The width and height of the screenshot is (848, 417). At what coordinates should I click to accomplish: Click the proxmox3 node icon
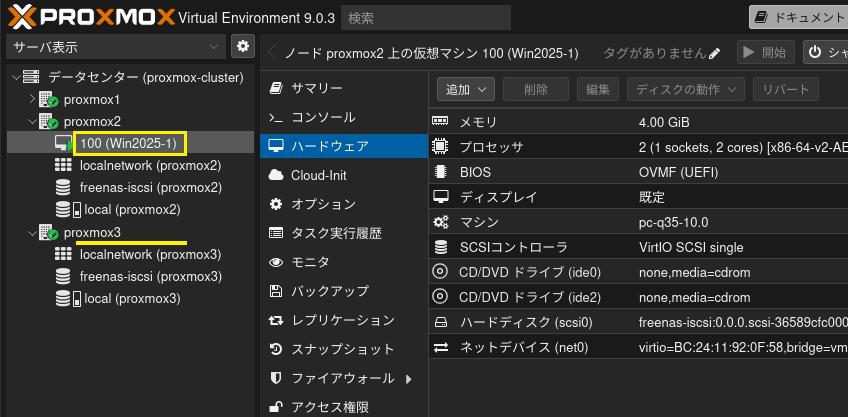49,233
